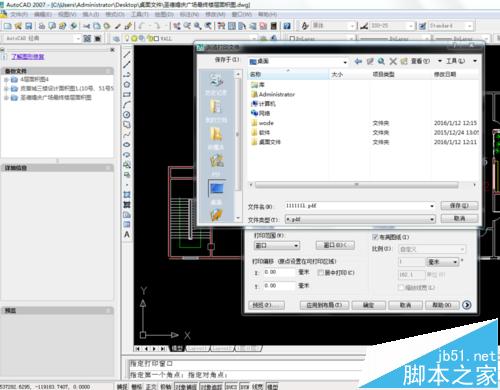This screenshot has height=390, width=500.
Task: Click the Save button in the file dialog
Action: (459, 206)
